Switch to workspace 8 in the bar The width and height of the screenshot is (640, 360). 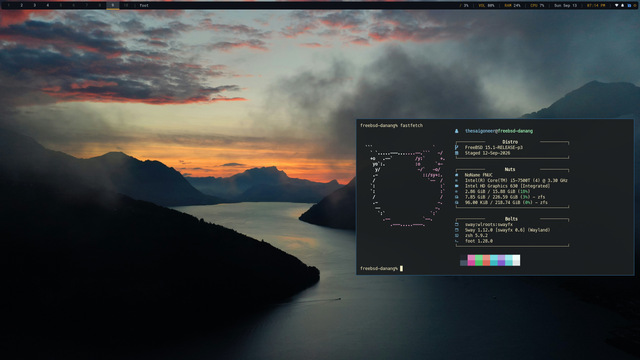(100, 5)
